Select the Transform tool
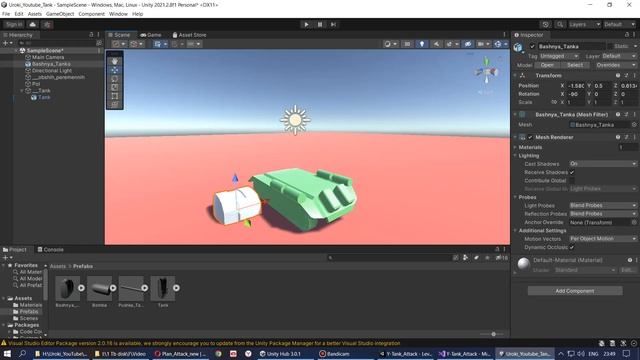 point(115,104)
